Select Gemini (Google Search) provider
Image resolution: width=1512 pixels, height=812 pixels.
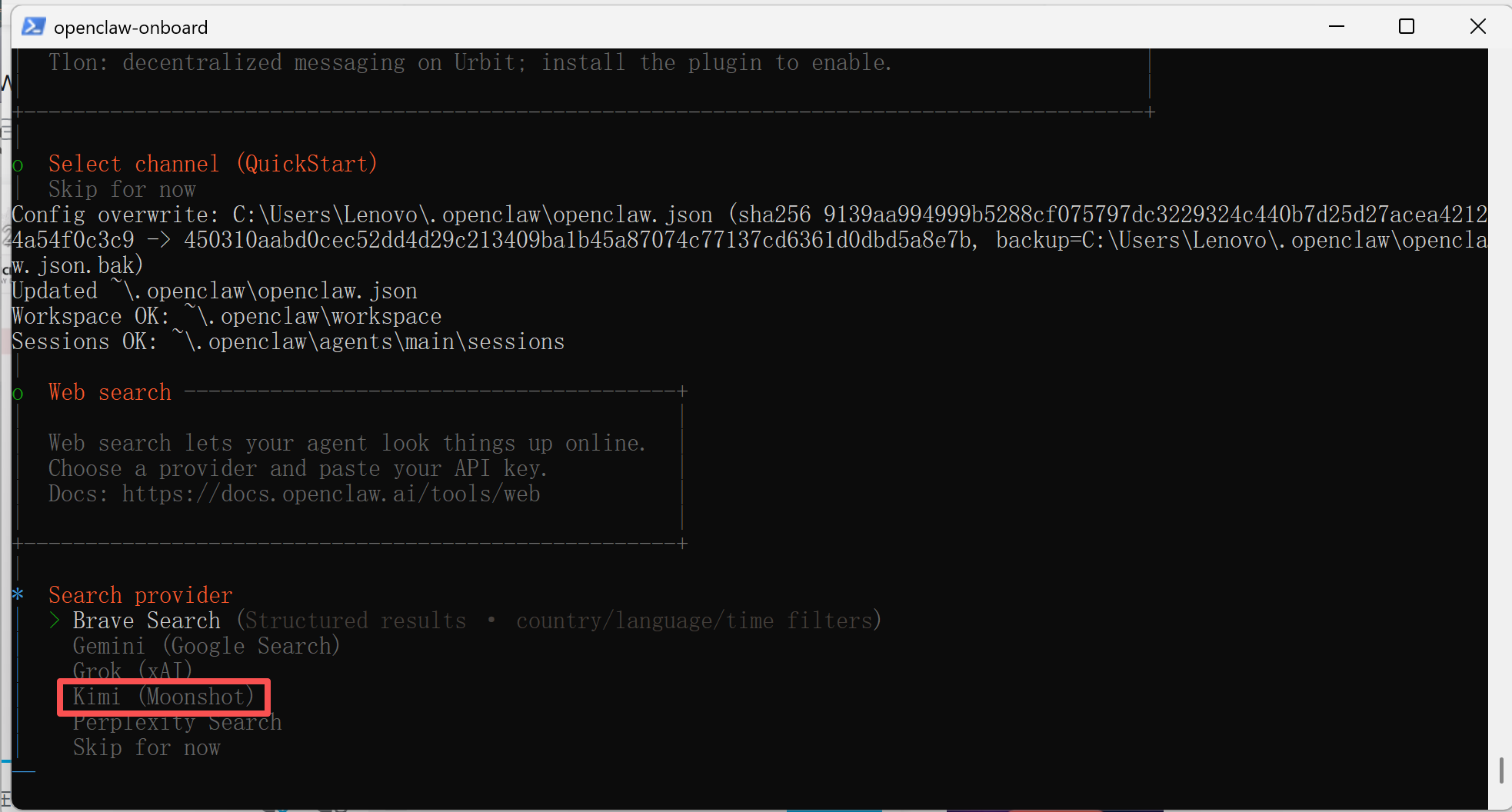tap(206, 646)
